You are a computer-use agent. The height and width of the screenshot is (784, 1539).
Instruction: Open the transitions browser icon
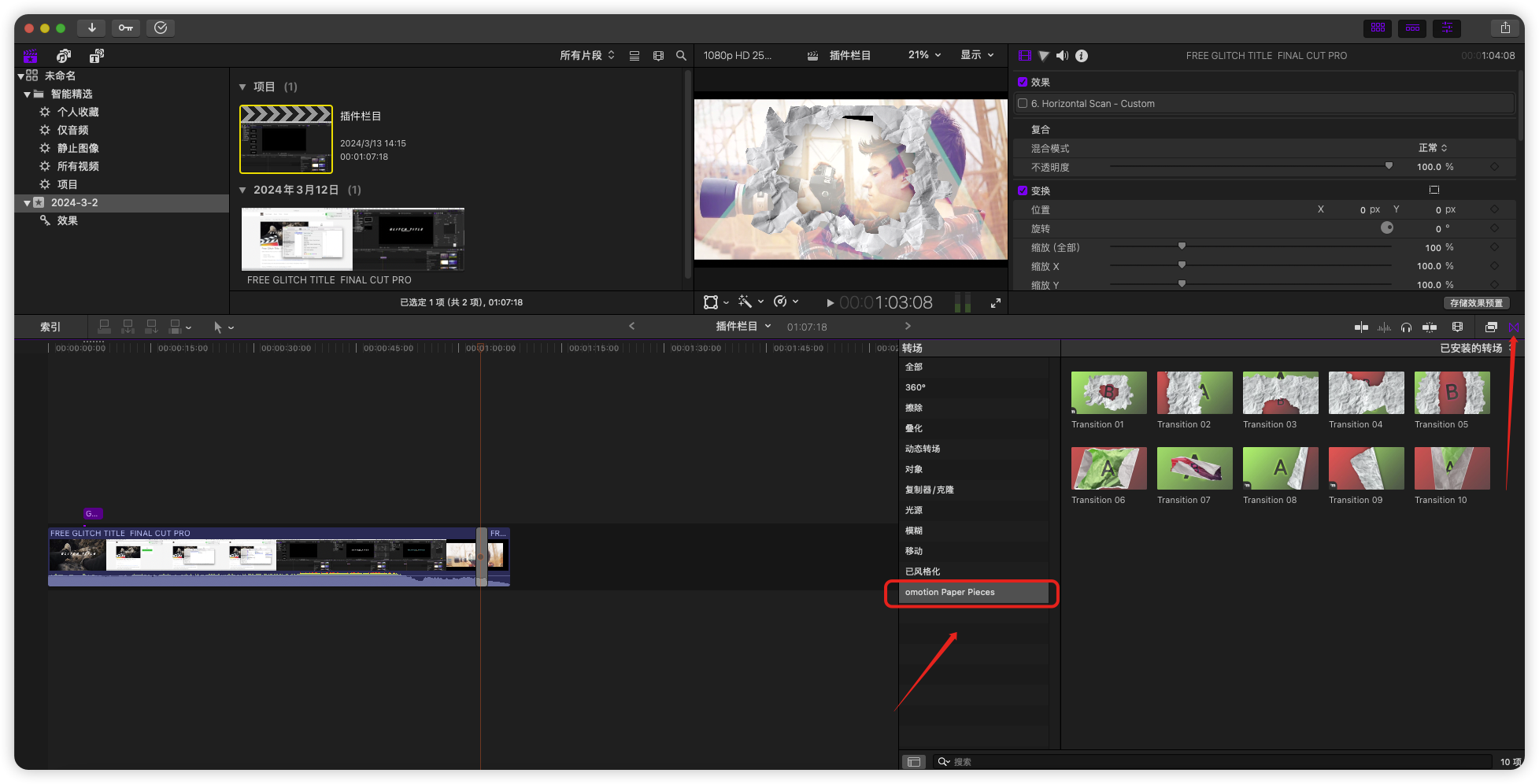(1514, 327)
